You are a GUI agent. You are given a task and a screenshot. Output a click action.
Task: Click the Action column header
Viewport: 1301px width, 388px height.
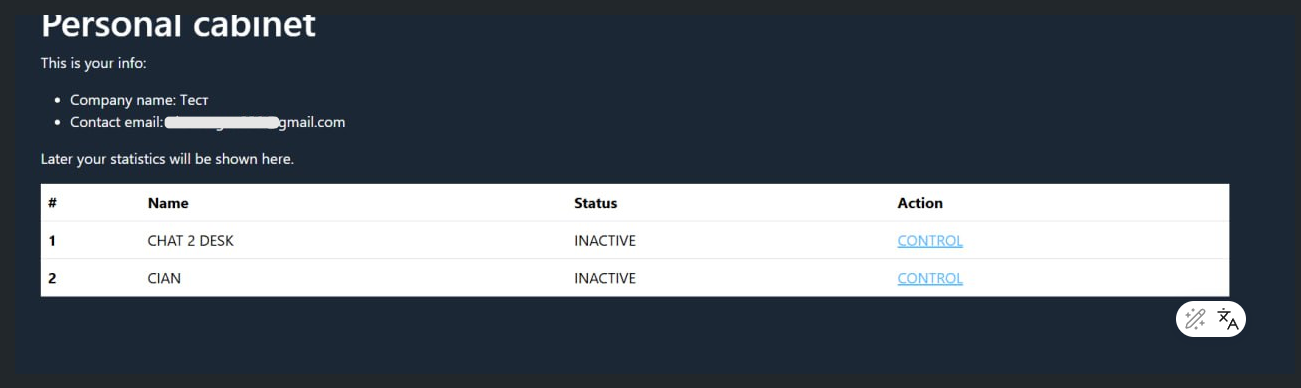(x=920, y=203)
